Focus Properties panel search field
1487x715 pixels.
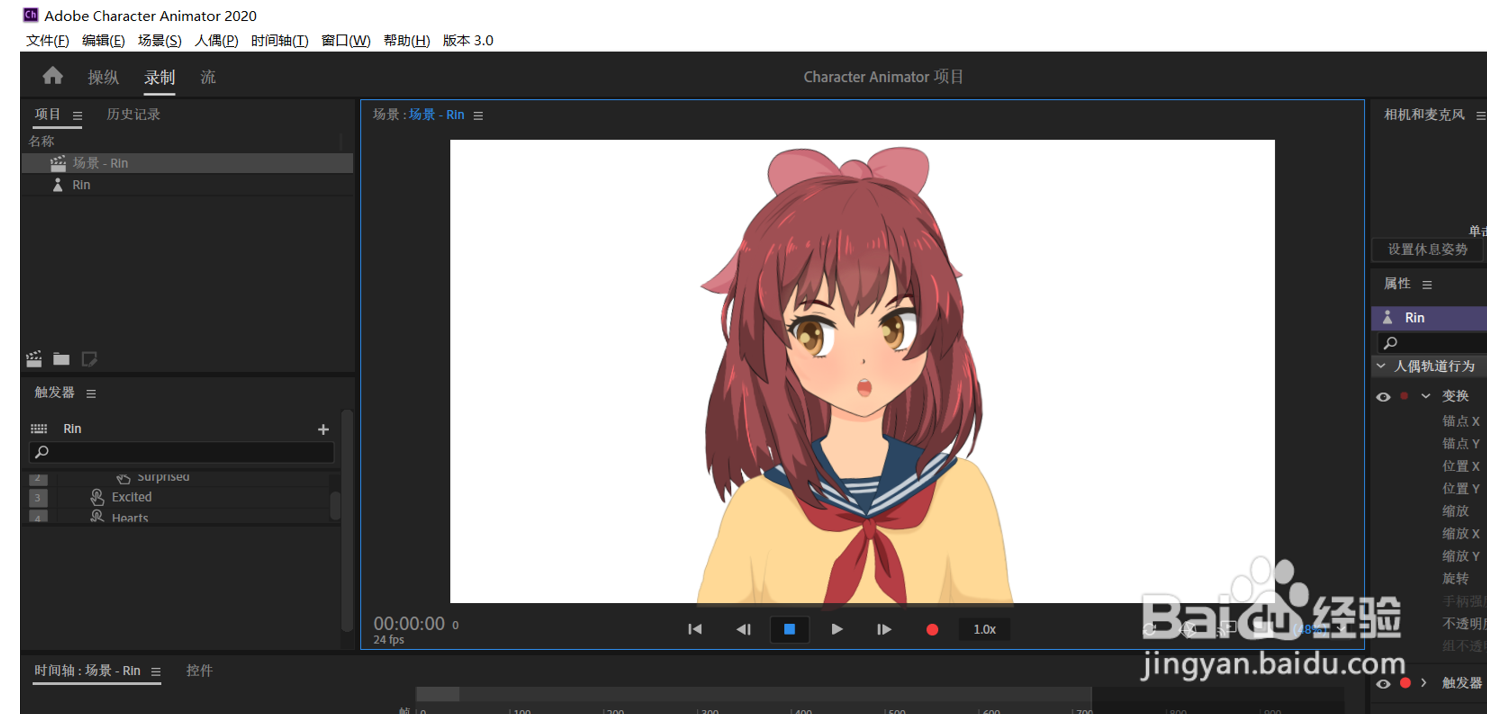1433,343
